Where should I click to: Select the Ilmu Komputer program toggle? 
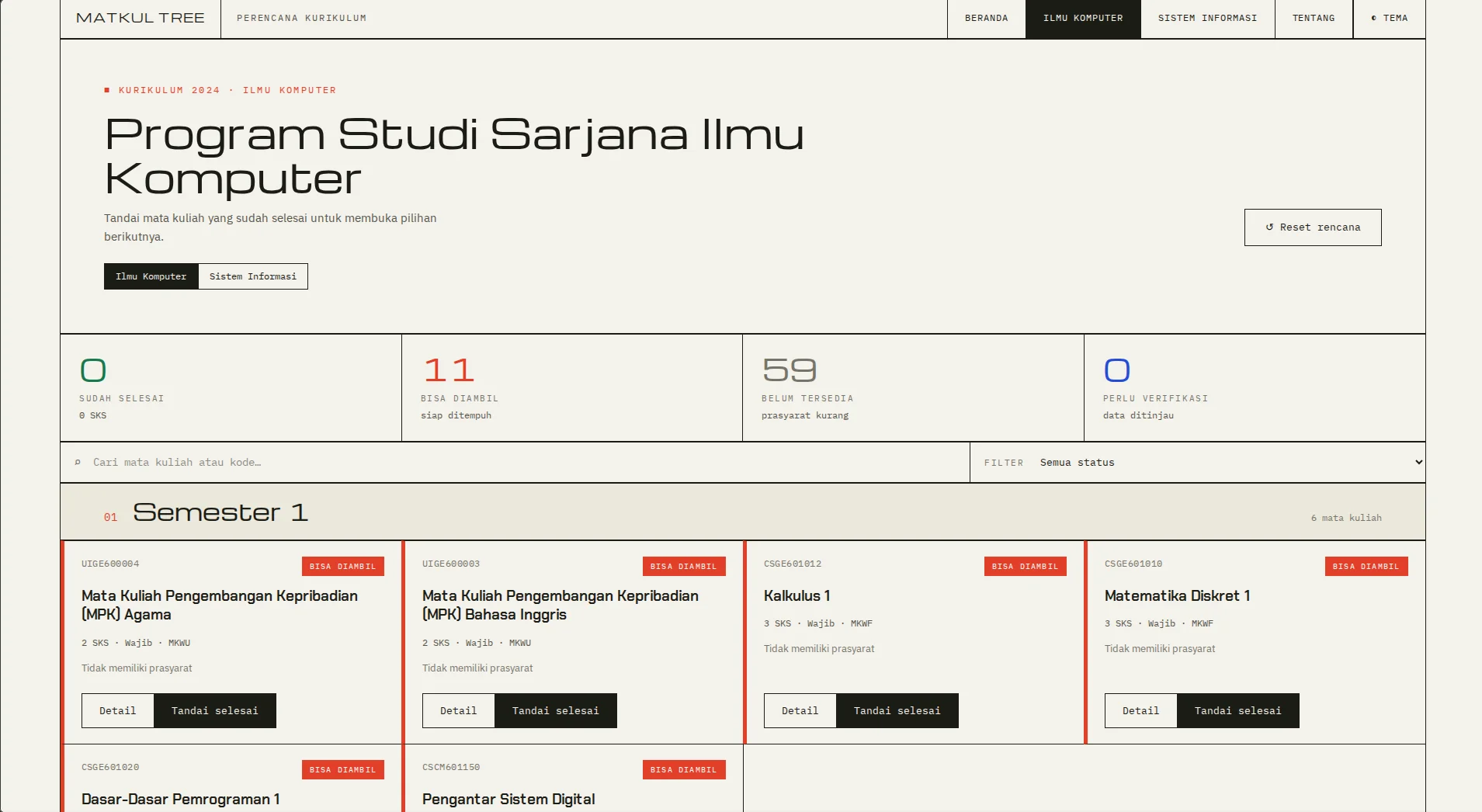(151, 276)
